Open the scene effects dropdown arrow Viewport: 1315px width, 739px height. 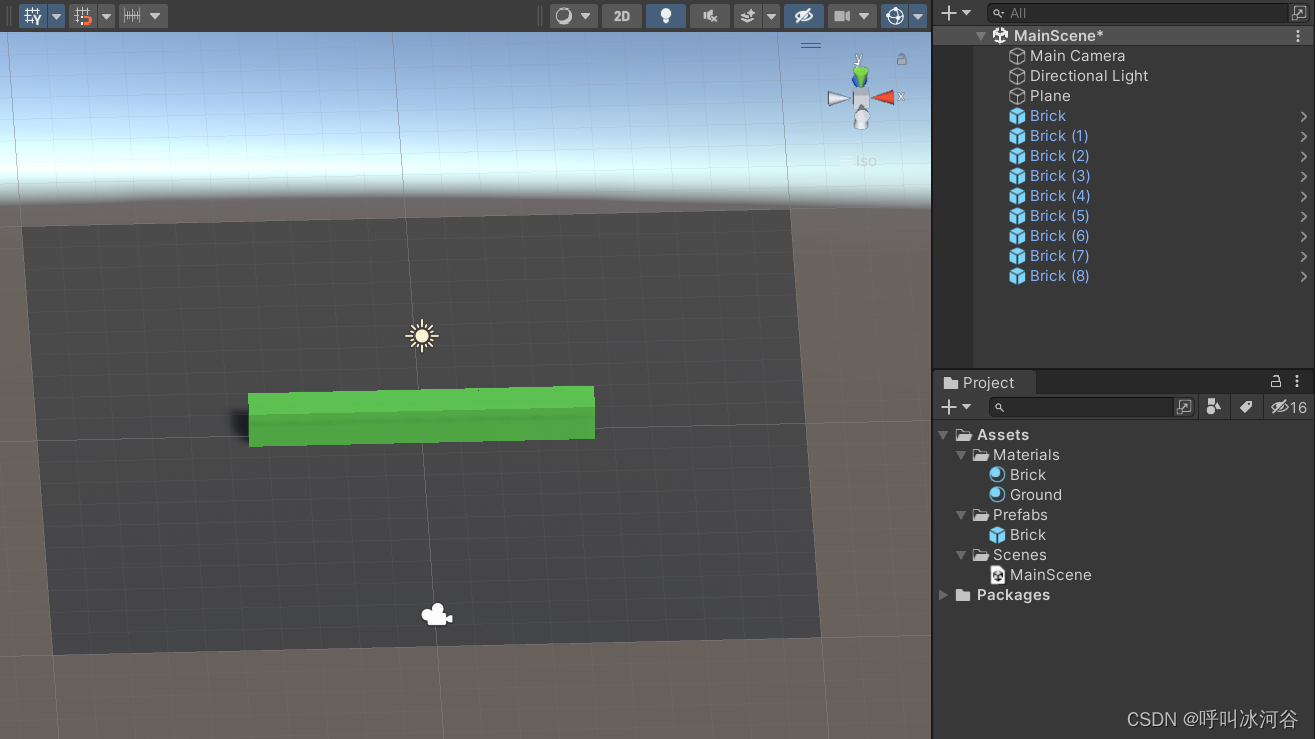771,16
